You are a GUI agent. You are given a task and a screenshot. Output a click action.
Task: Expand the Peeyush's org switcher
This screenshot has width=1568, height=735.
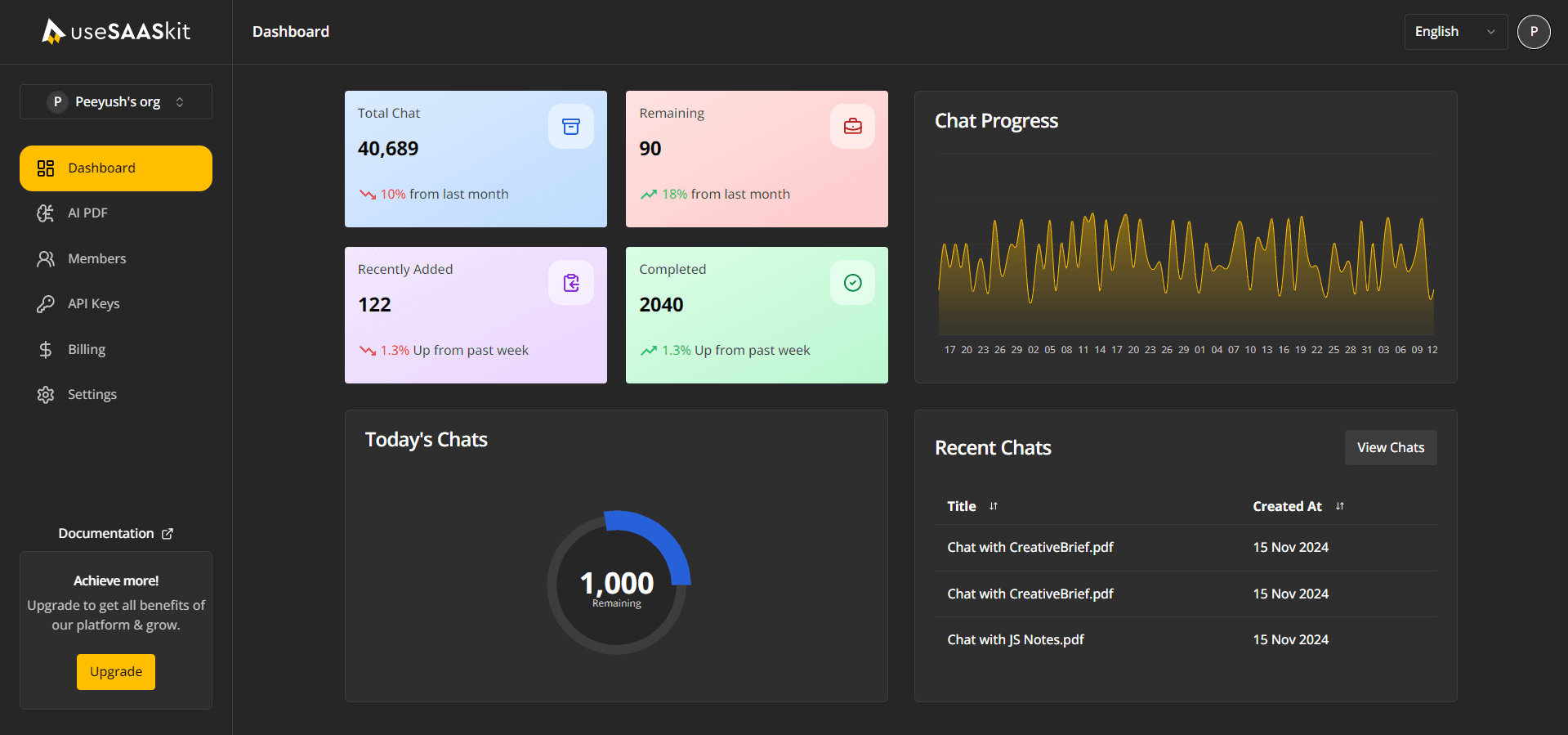[x=116, y=102]
